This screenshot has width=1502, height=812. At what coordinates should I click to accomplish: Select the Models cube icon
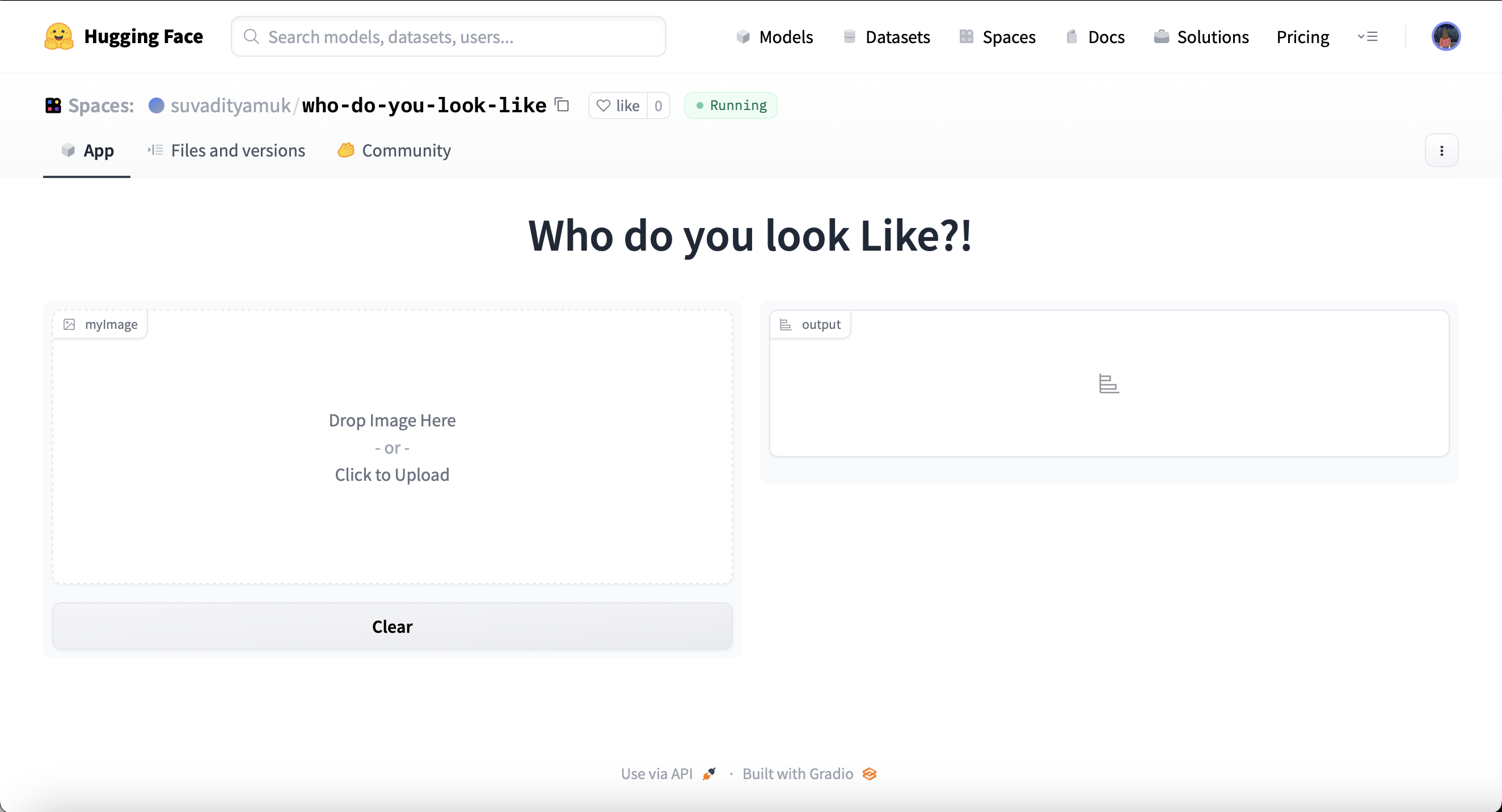(744, 36)
